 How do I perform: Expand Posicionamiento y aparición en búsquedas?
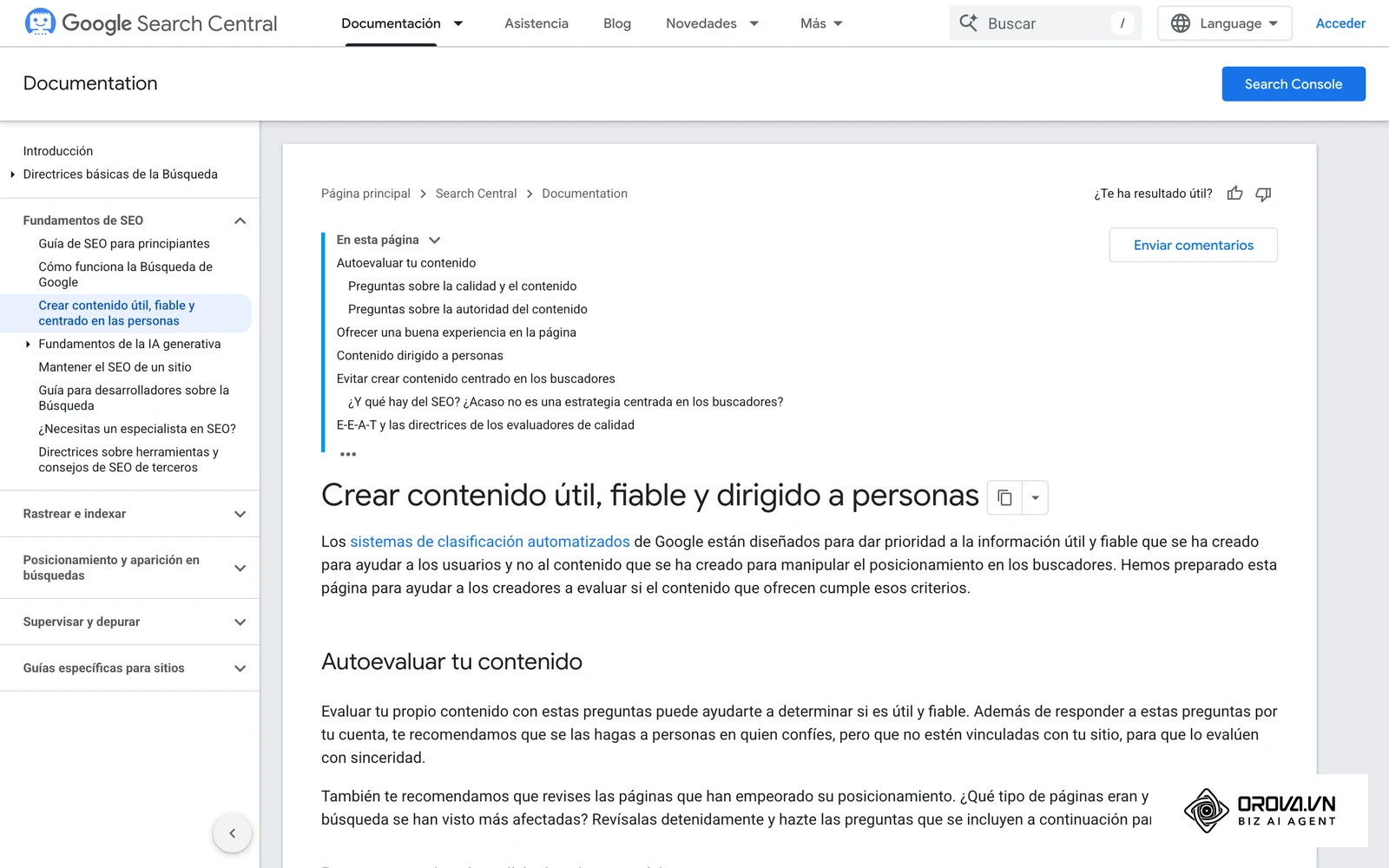[x=240, y=568]
